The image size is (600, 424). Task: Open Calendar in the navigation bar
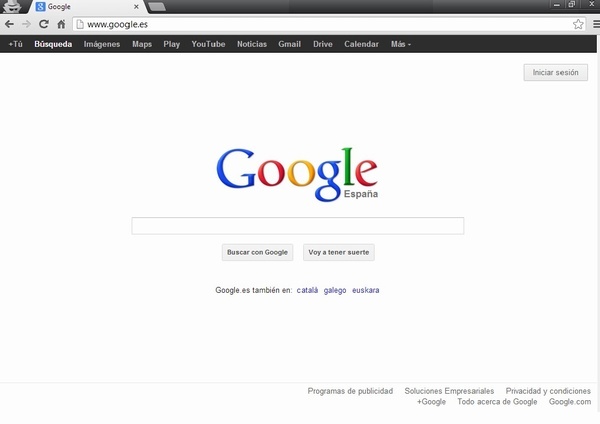click(361, 44)
